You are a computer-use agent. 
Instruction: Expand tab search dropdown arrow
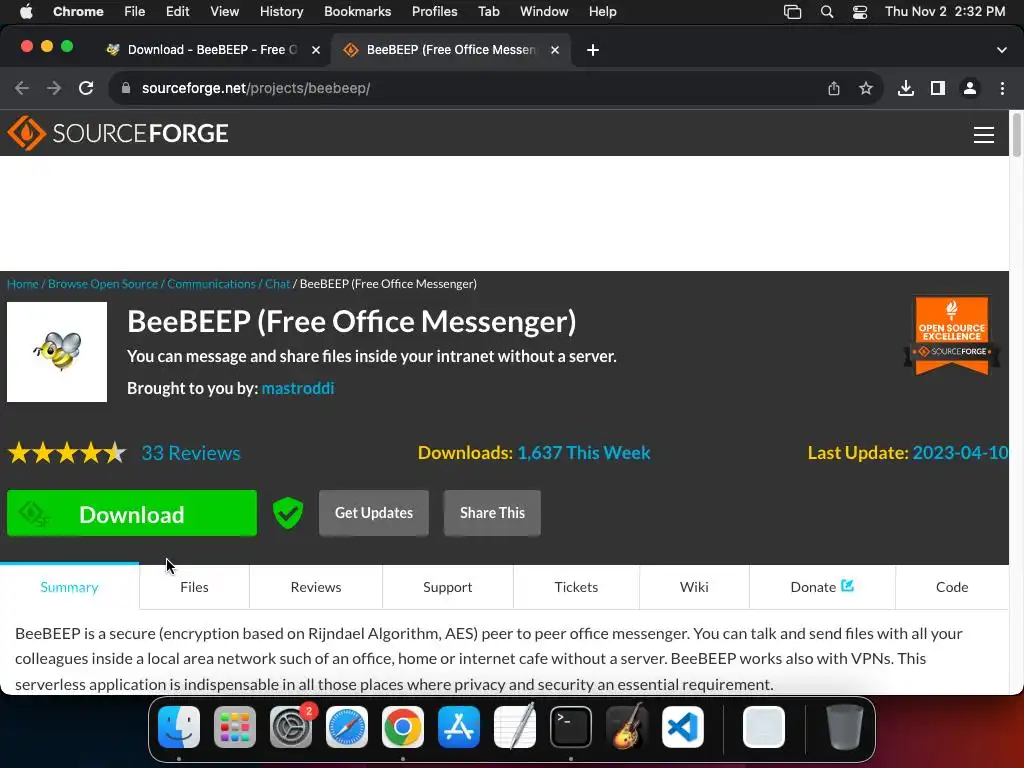click(1002, 50)
